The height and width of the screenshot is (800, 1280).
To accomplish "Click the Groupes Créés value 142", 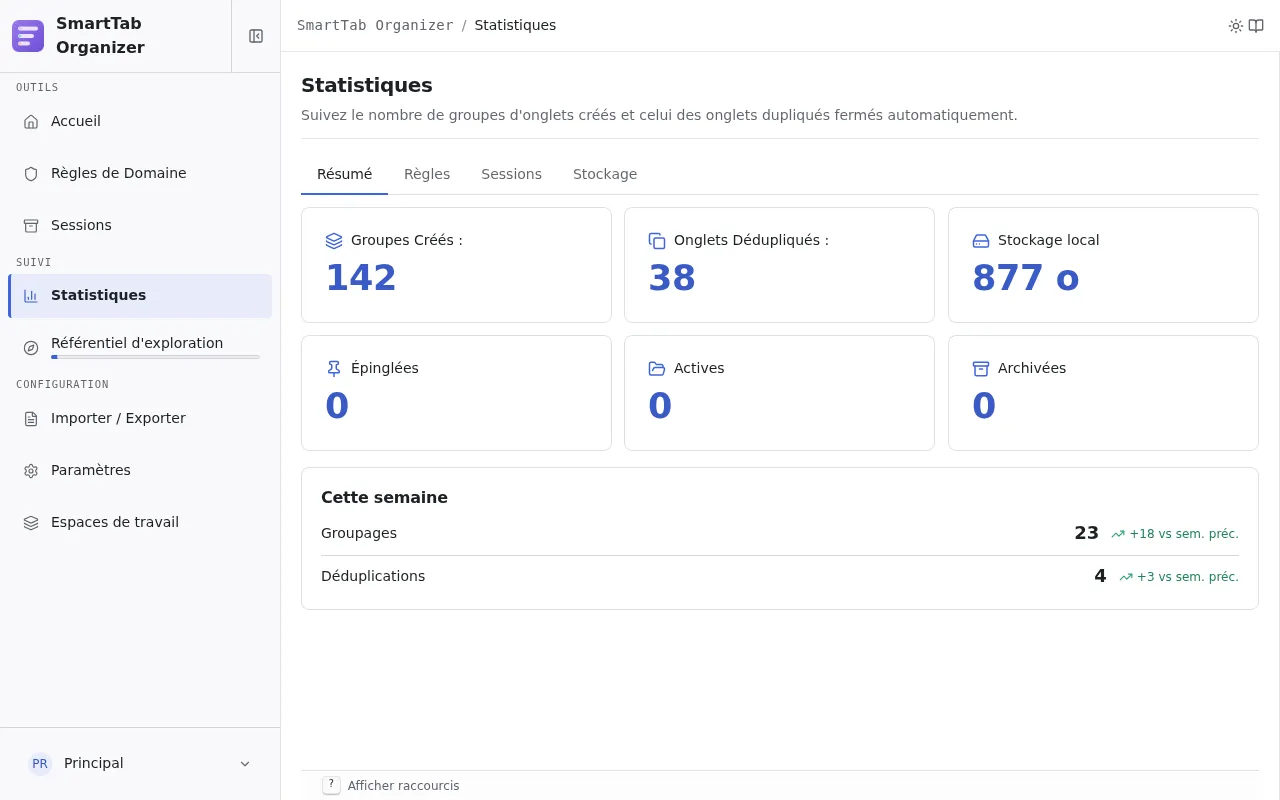I will pyautogui.click(x=361, y=278).
